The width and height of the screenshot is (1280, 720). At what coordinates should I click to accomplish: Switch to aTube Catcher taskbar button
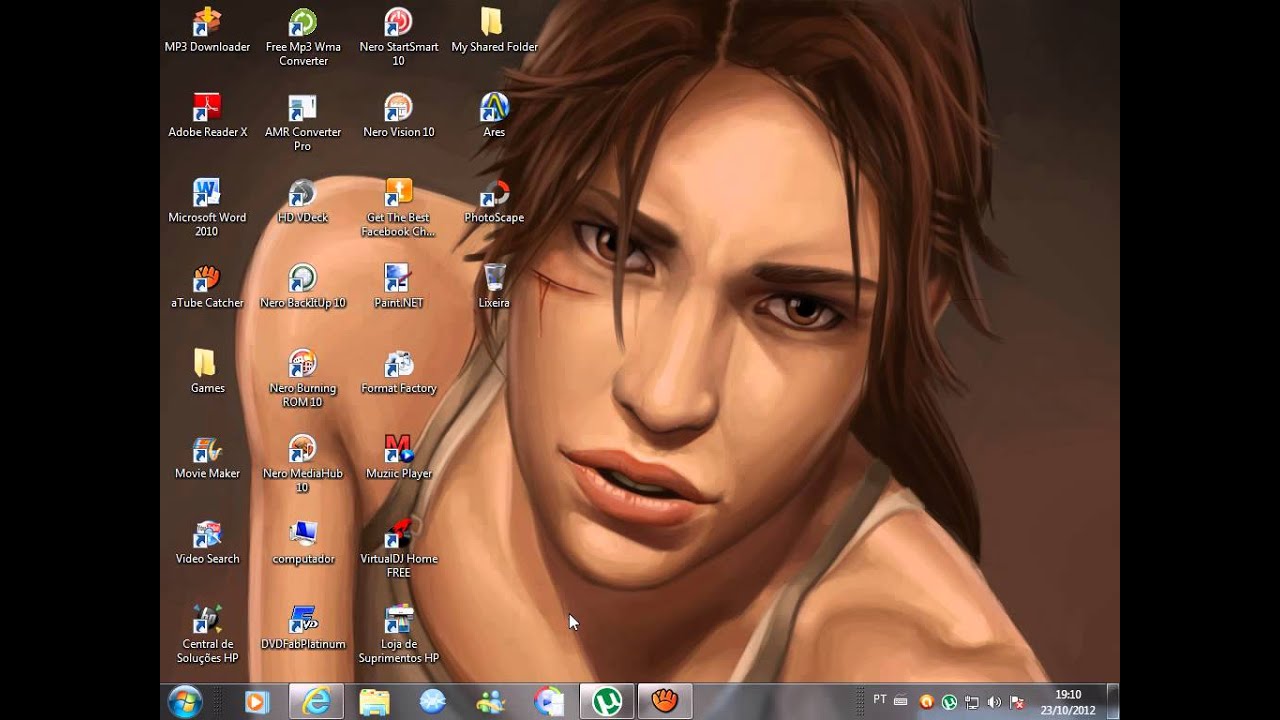click(x=665, y=702)
